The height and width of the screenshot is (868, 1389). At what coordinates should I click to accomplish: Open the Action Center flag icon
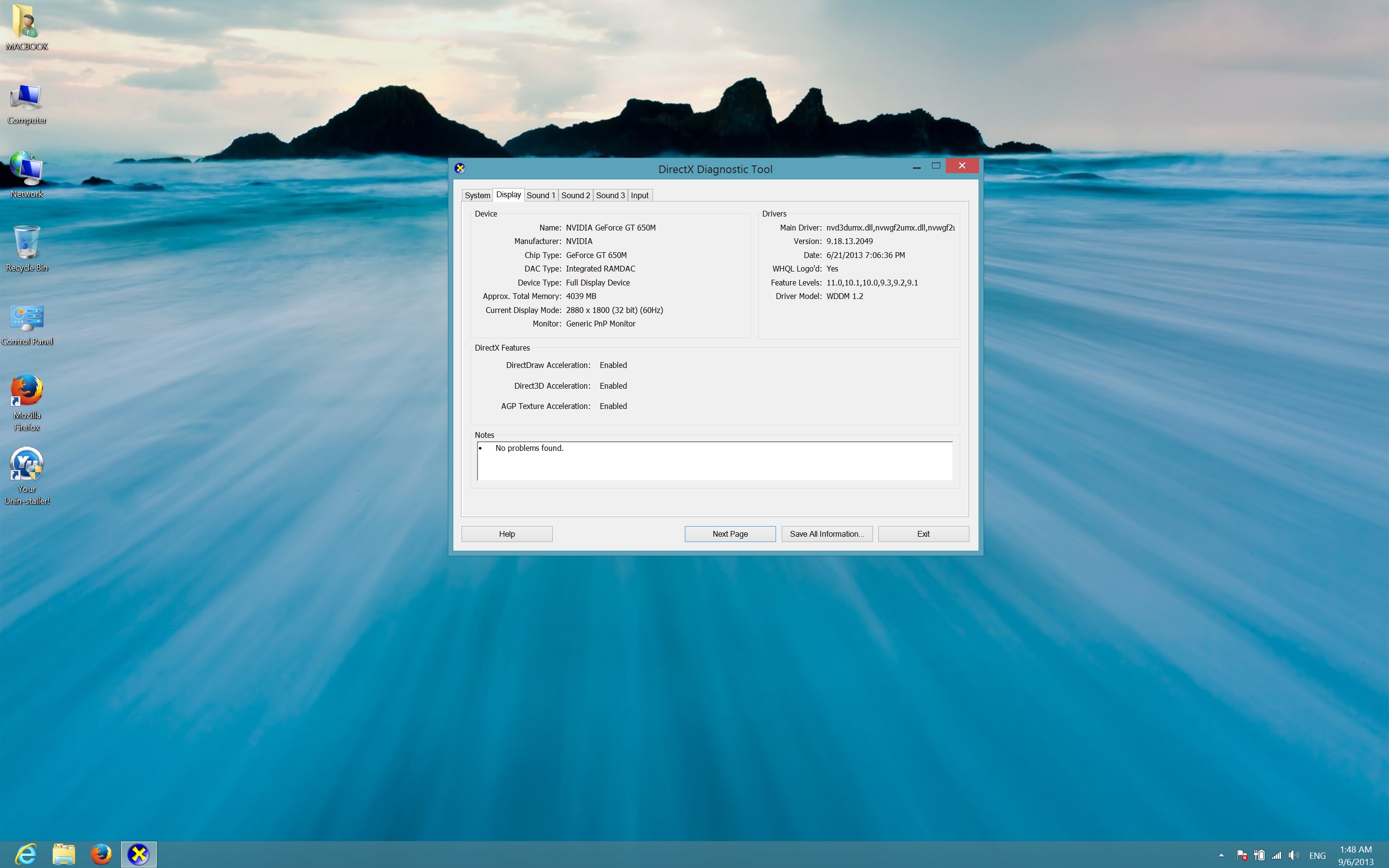click(1241, 855)
